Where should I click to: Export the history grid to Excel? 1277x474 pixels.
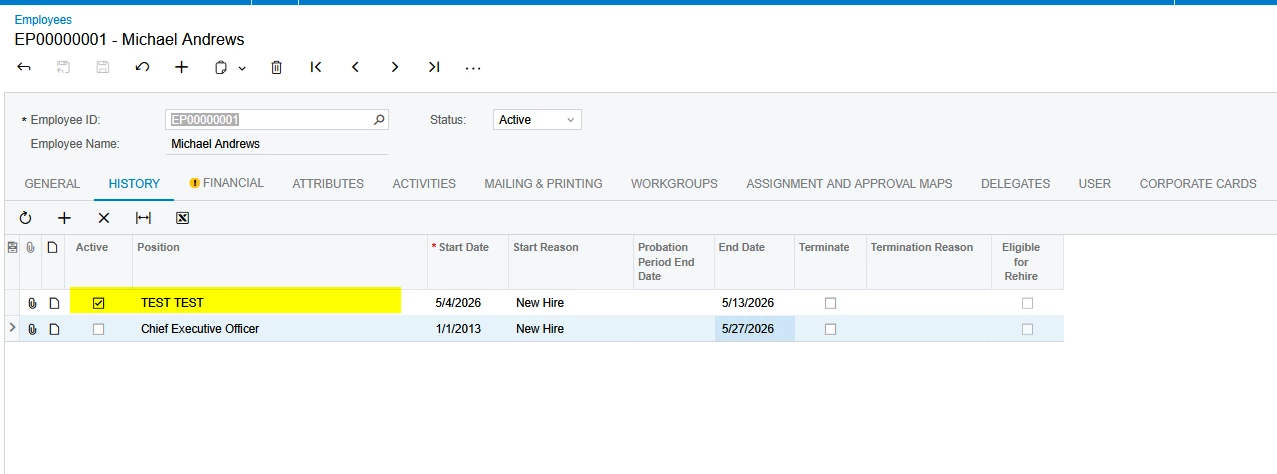coord(182,217)
